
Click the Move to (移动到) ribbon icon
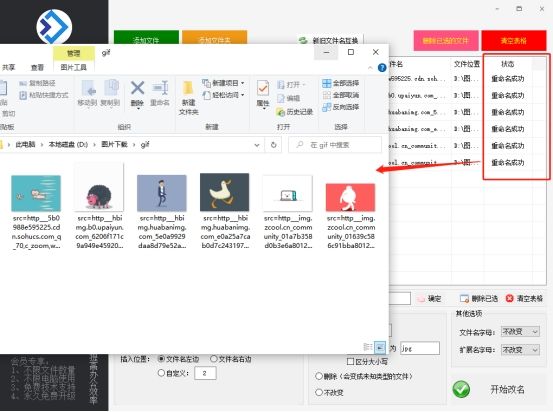coord(88,88)
